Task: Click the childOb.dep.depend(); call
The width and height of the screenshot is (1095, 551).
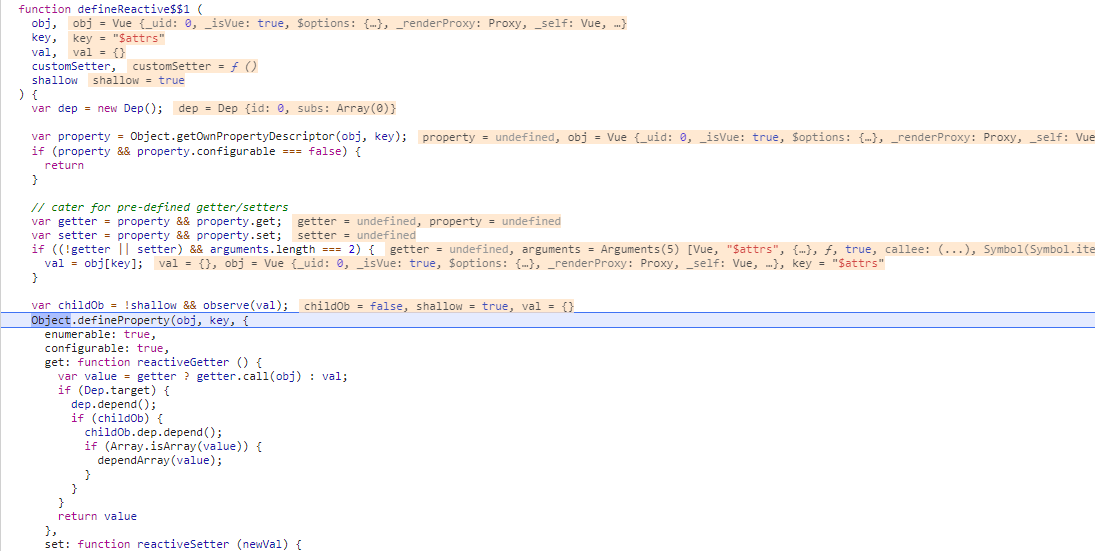Action: 153,432
